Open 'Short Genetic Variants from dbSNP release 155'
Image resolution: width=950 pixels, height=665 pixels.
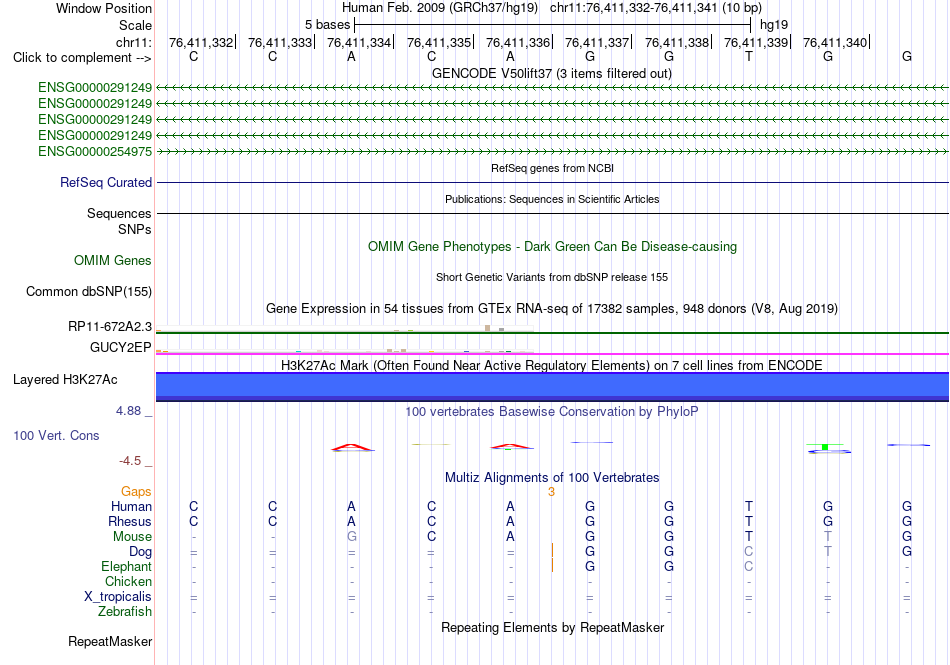point(552,277)
